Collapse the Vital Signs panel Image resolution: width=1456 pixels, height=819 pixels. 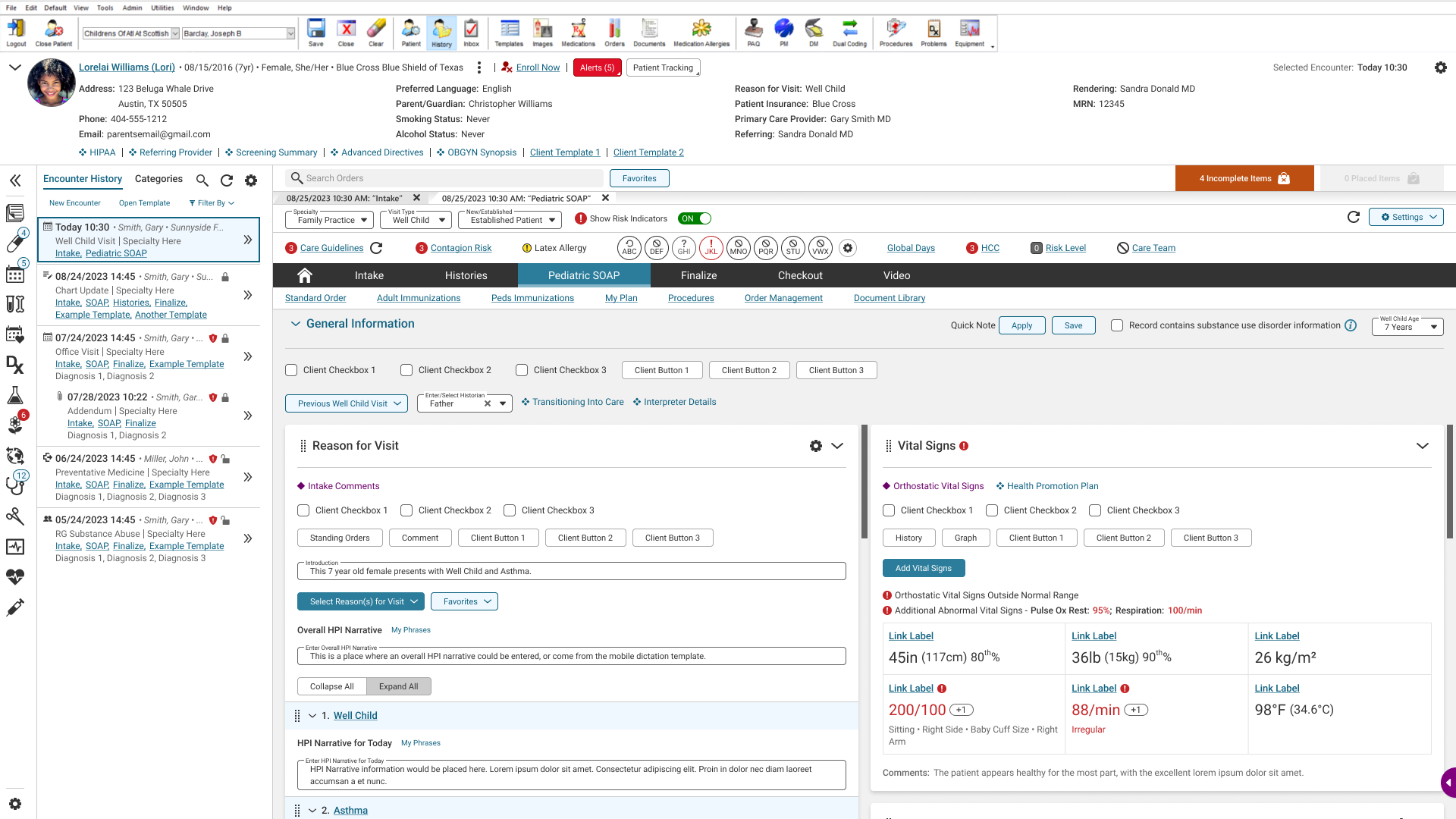coord(1422,446)
